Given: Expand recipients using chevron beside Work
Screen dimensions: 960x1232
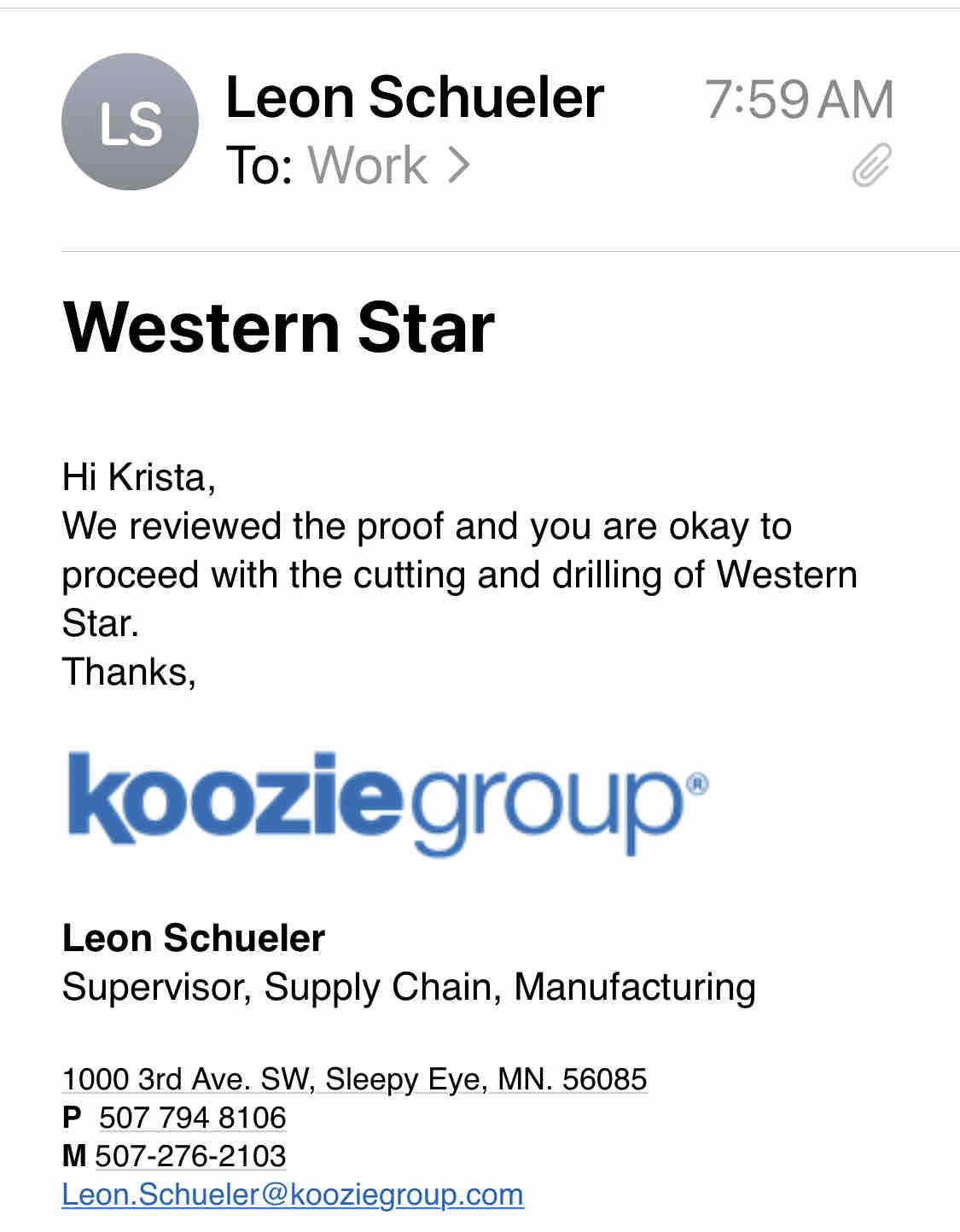Looking at the screenshot, I should 459,165.
